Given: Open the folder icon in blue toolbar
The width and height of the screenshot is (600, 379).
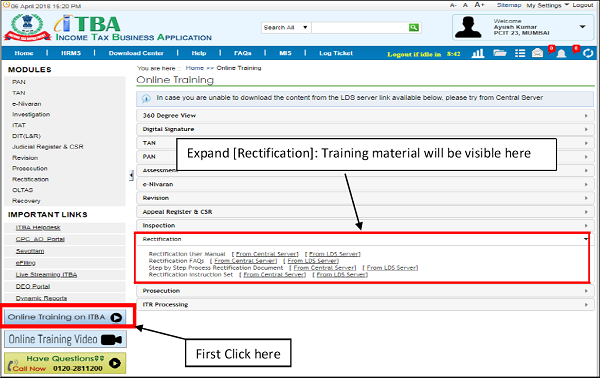Looking at the screenshot, I should (499, 53).
